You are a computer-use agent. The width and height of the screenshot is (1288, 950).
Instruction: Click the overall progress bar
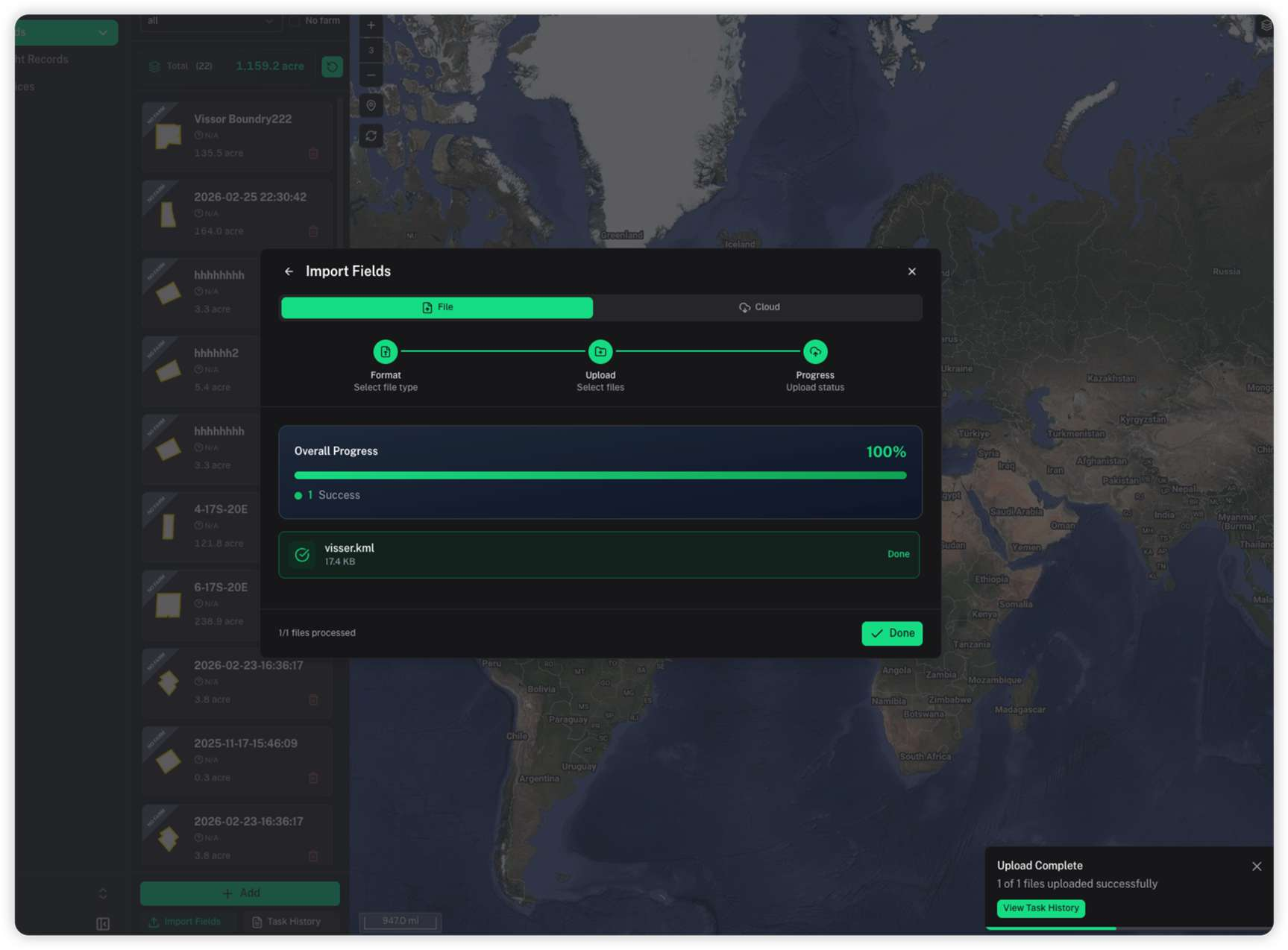600,475
